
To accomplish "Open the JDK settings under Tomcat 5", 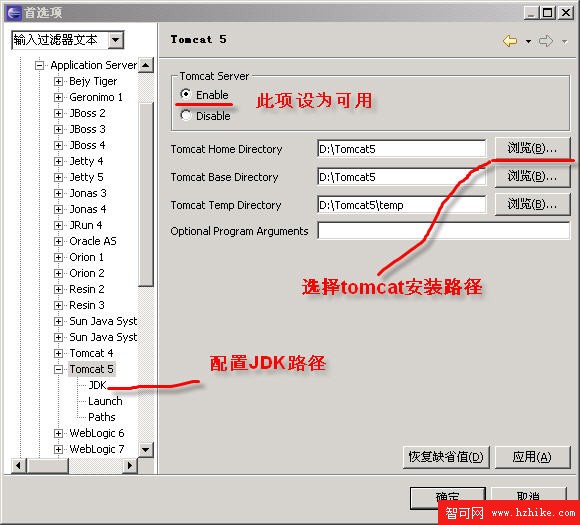I will (x=97, y=385).
